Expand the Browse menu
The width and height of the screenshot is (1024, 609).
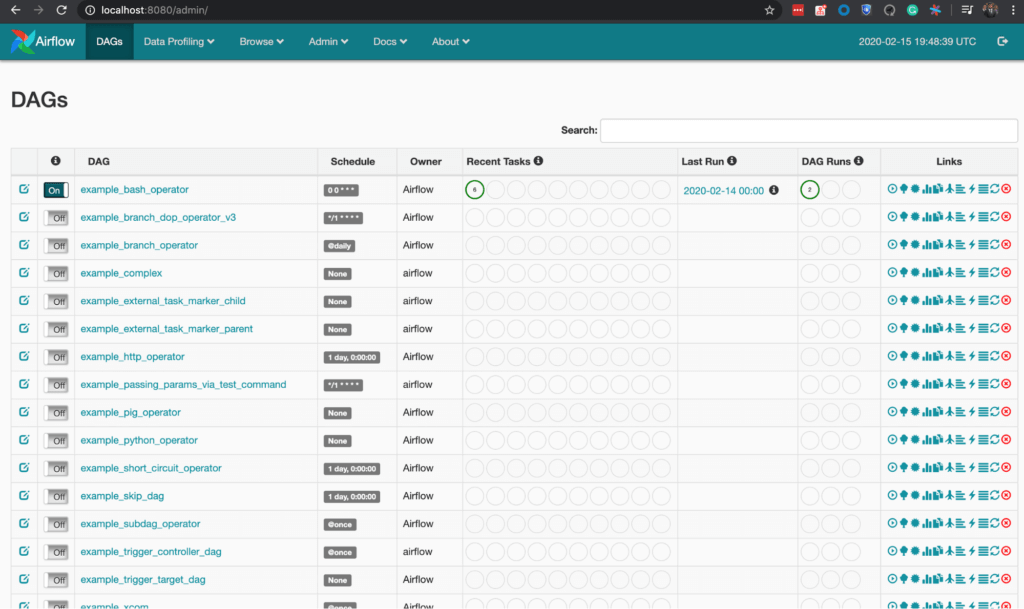click(x=261, y=41)
